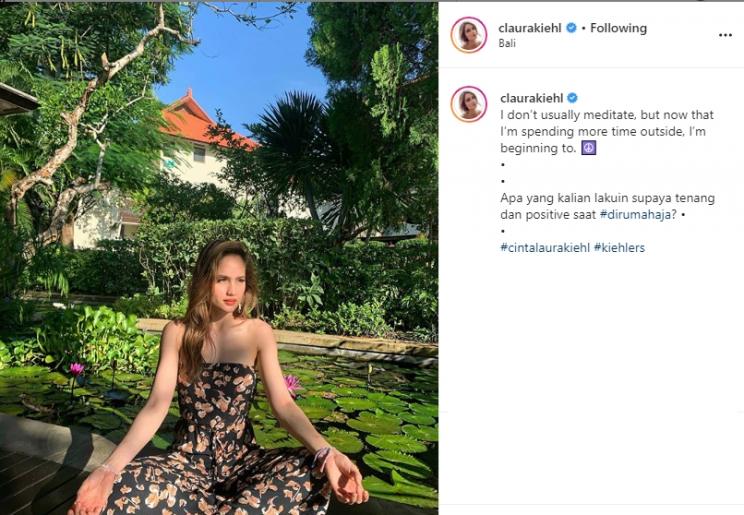Open the Bali location link
The image size is (744, 515).
coord(507,44)
